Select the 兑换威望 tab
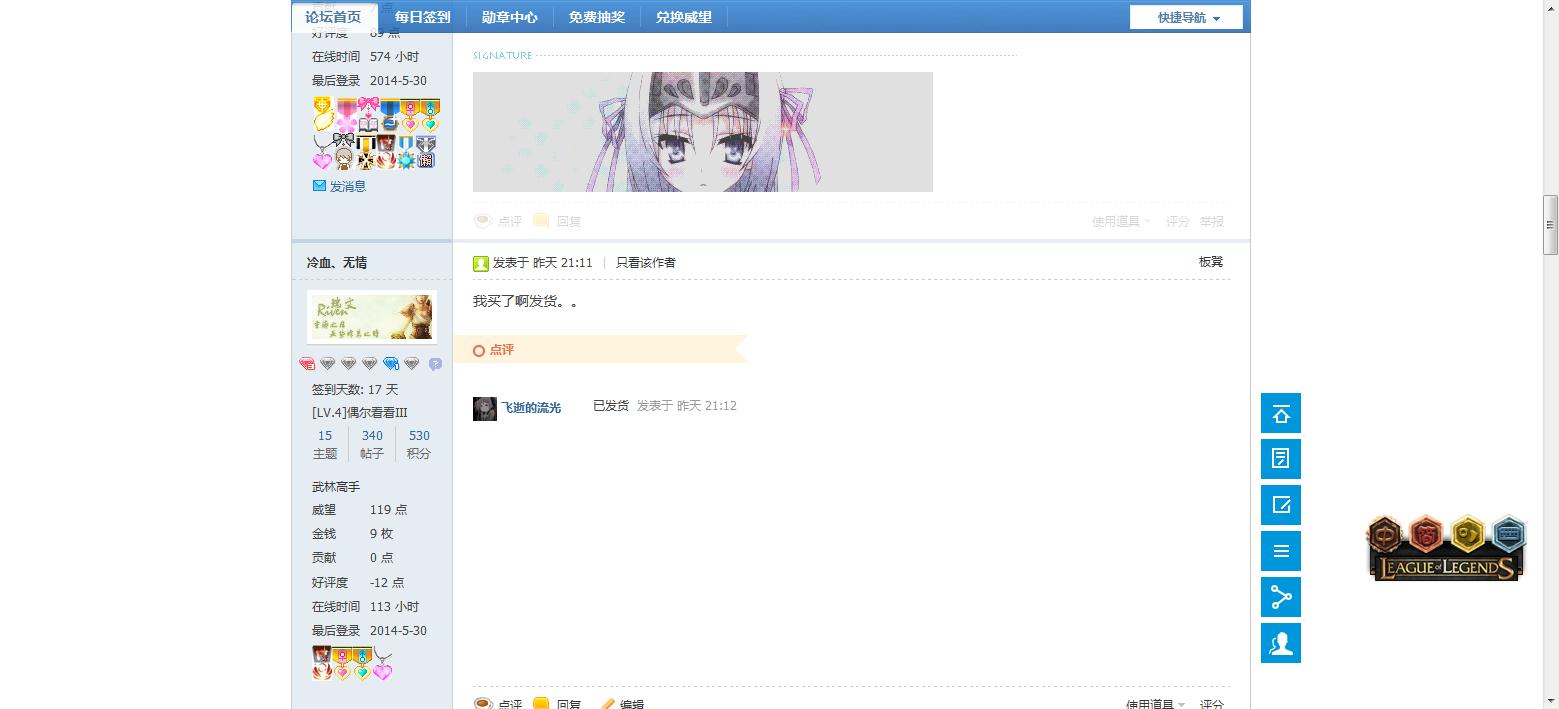1559x709 pixels. (x=684, y=17)
